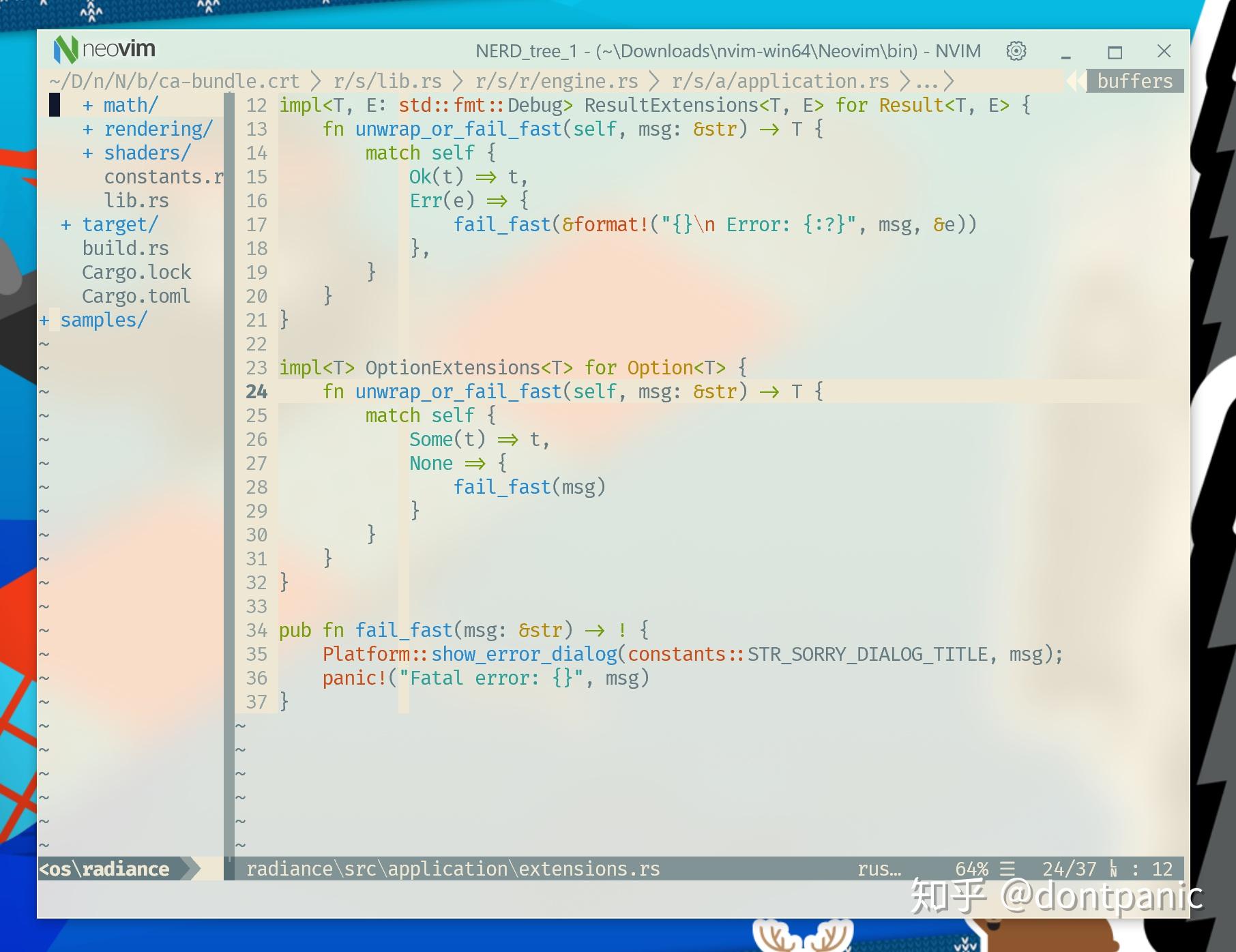Image resolution: width=1236 pixels, height=952 pixels.
Task: Expand the math/ folder
Action: (x=88, y=106)
